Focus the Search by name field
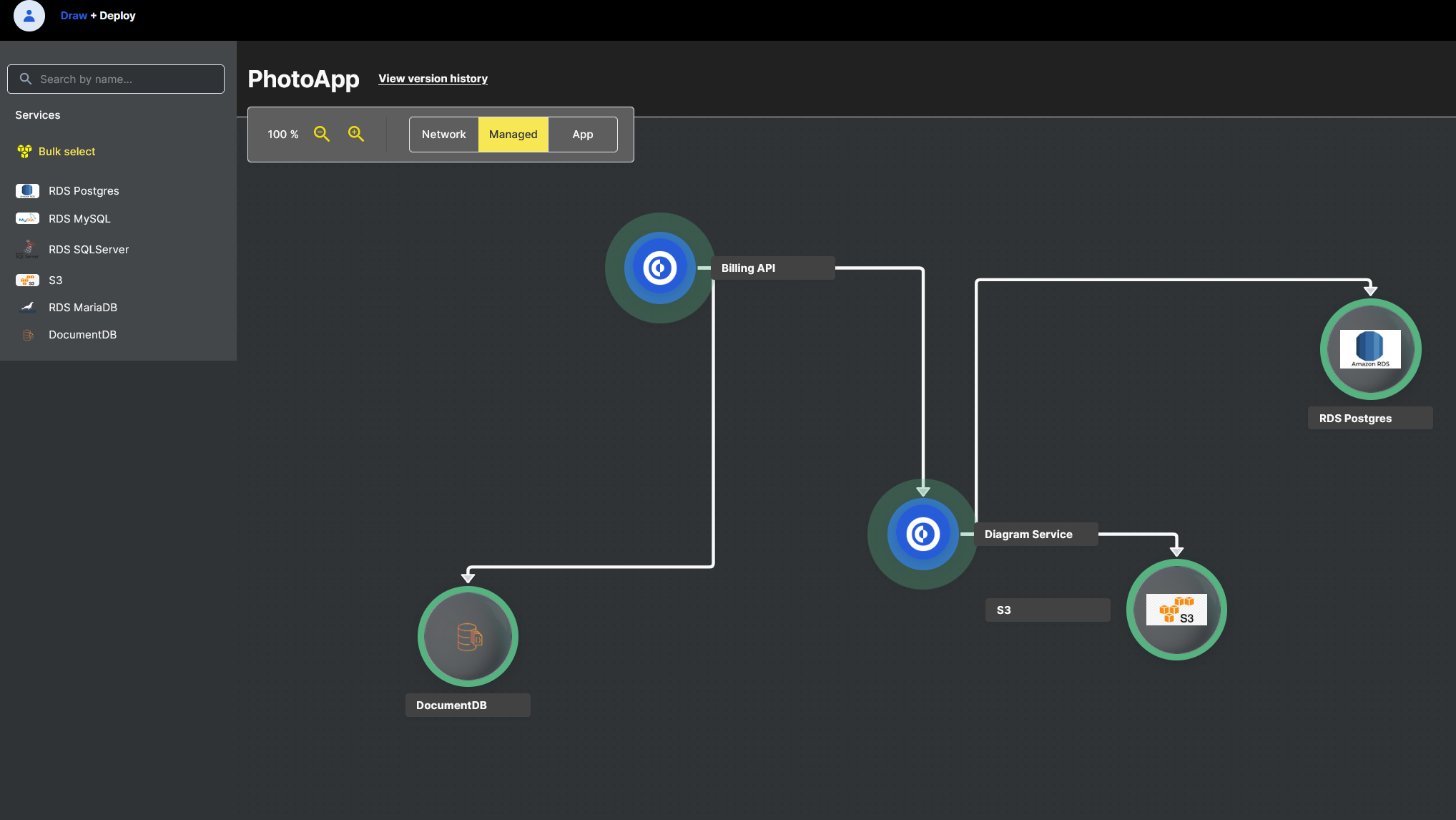 tap(116, 79)
